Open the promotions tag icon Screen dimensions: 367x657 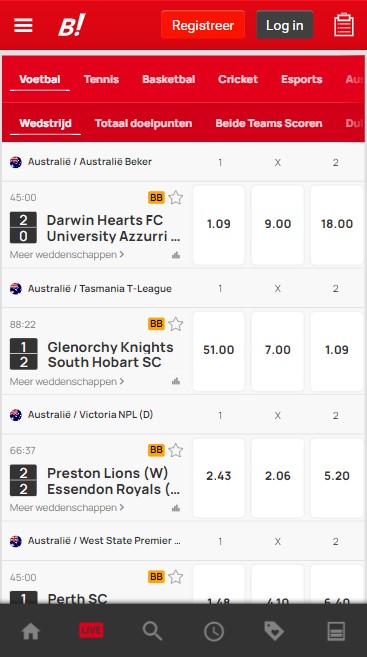pyautogui.click(x=274, y=631)
